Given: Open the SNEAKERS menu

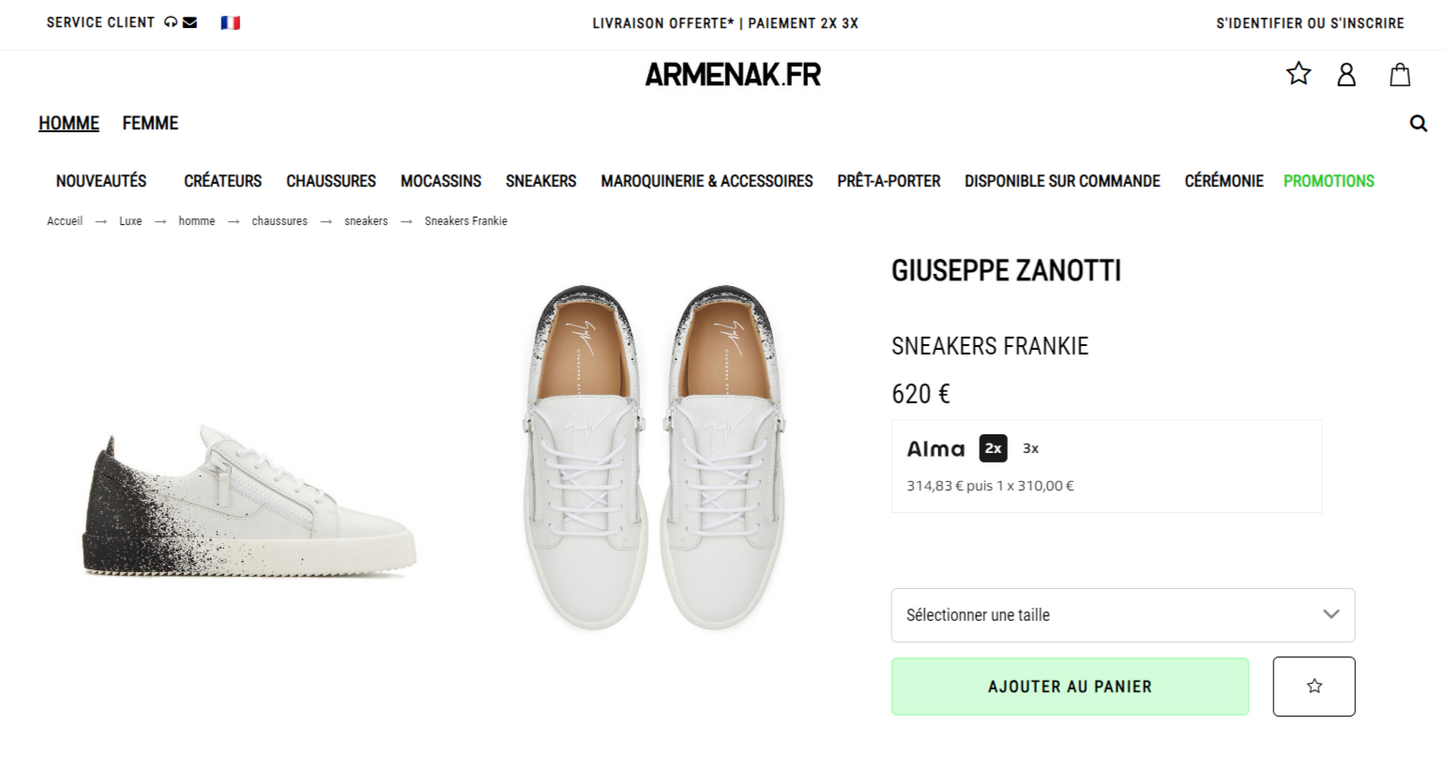Looking at the screenshot, I should point(541,181).
